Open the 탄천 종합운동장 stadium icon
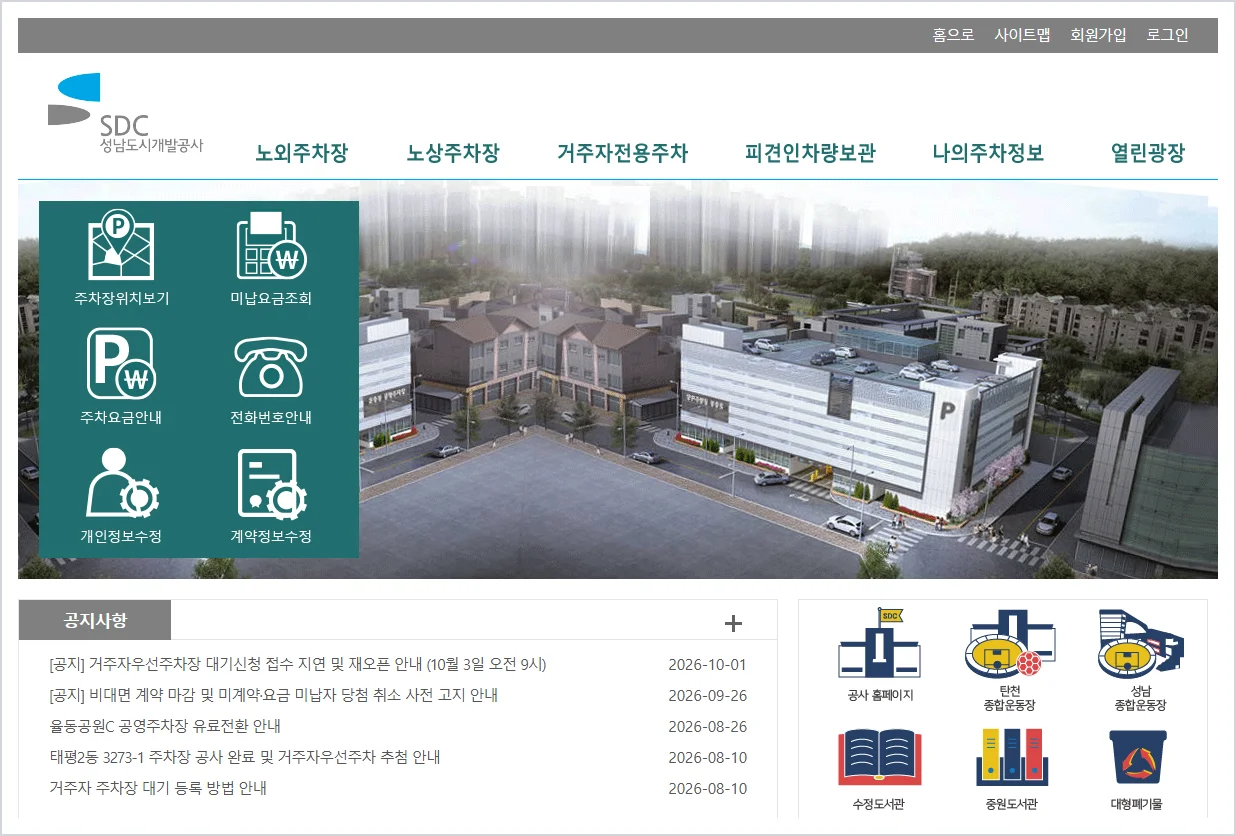Screen dimensions: 1236x836 coord(1009,643)
